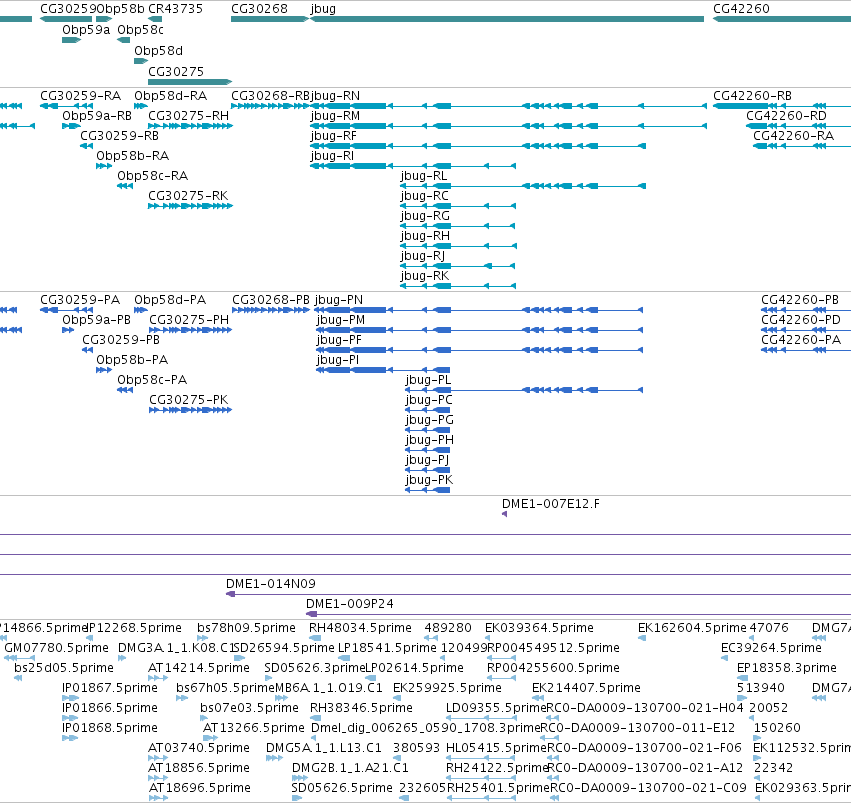
Task: Click transcript CG42260-RD
Action: (x=786, y=116)
